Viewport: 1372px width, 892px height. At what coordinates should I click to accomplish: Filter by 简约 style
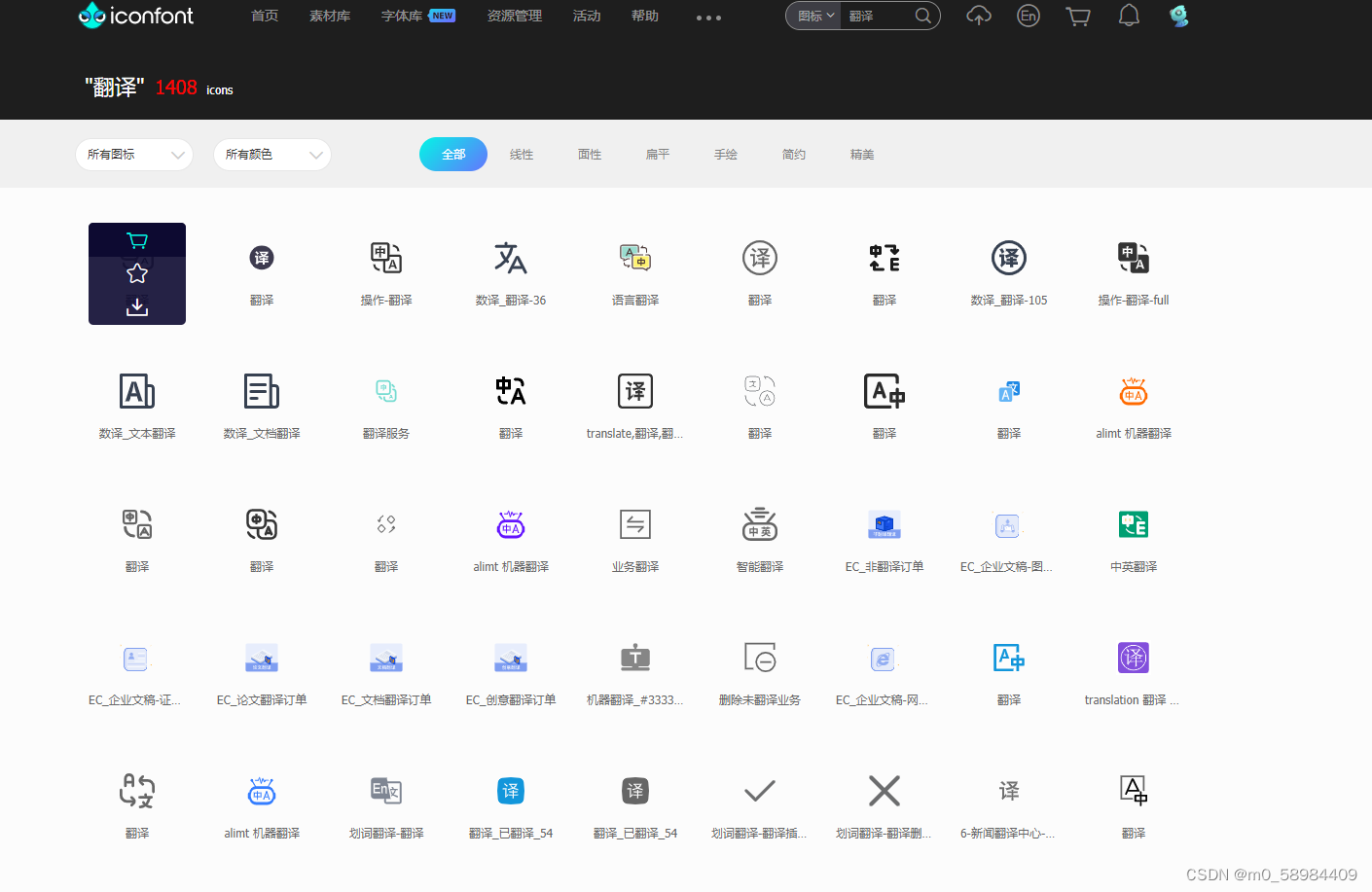click(794, 154)
